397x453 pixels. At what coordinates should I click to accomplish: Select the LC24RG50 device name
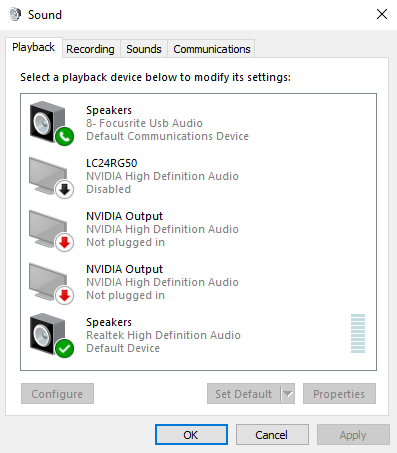(112, 163)
